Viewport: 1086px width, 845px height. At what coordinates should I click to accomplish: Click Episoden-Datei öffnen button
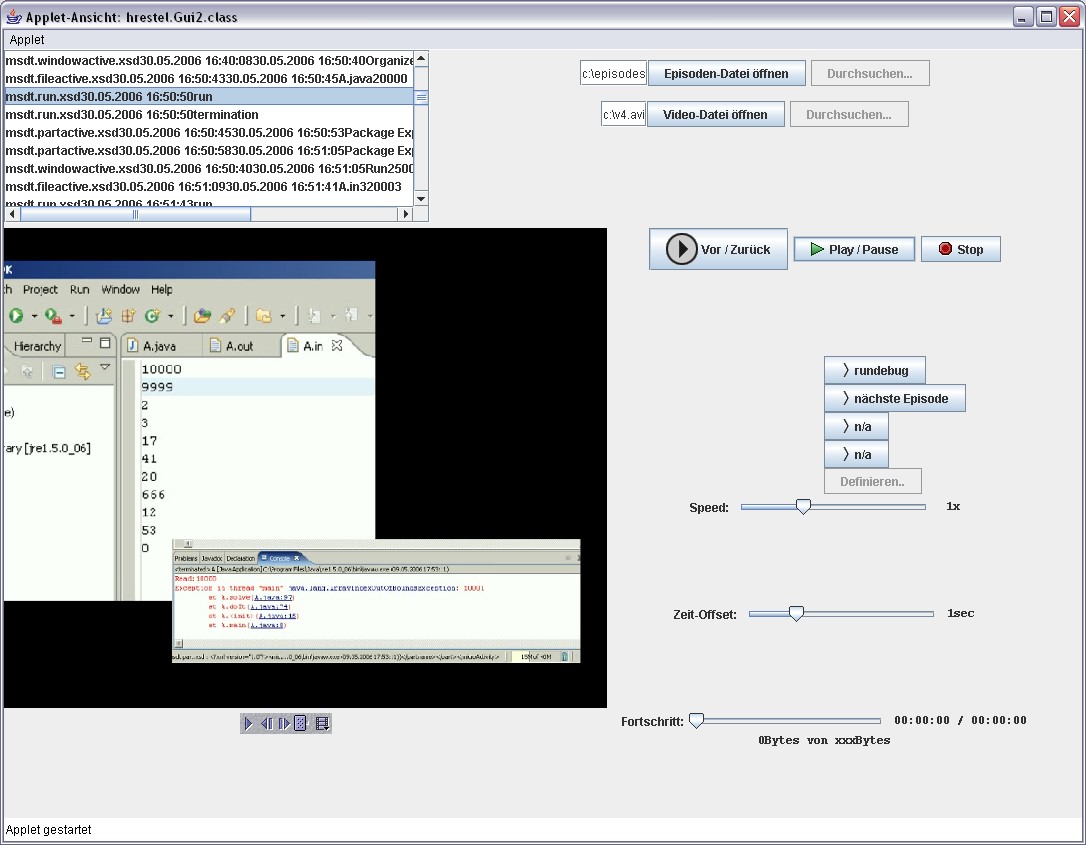coord(726,73)
